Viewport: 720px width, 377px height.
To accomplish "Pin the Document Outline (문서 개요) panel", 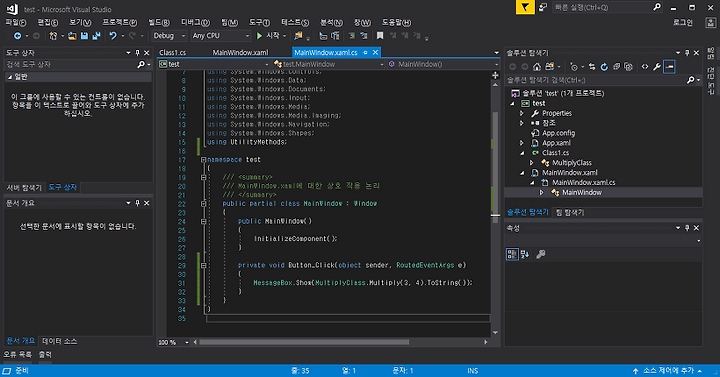I will 137,203.
